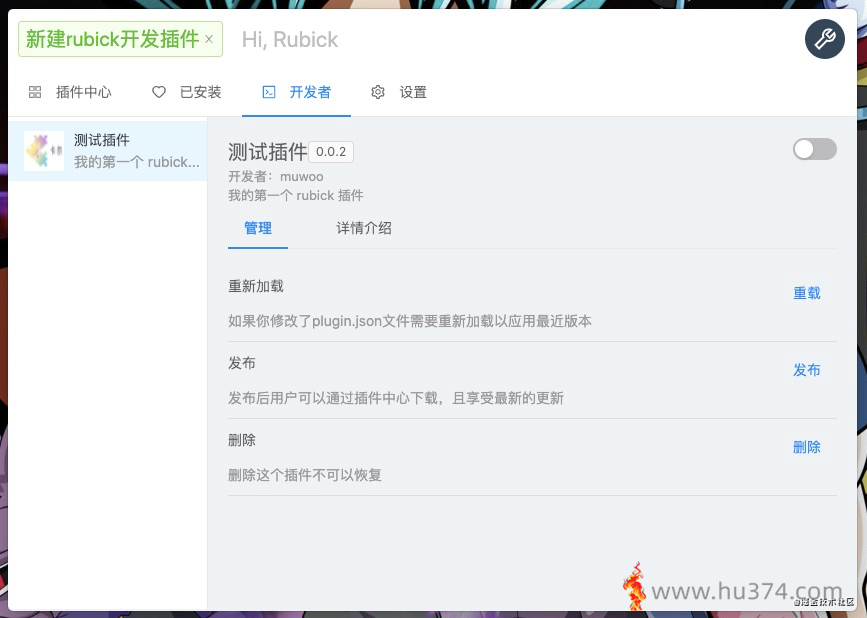Click the plugin.json reload description text
This screenshot has height=618, width=867.
tap(410, 321)
